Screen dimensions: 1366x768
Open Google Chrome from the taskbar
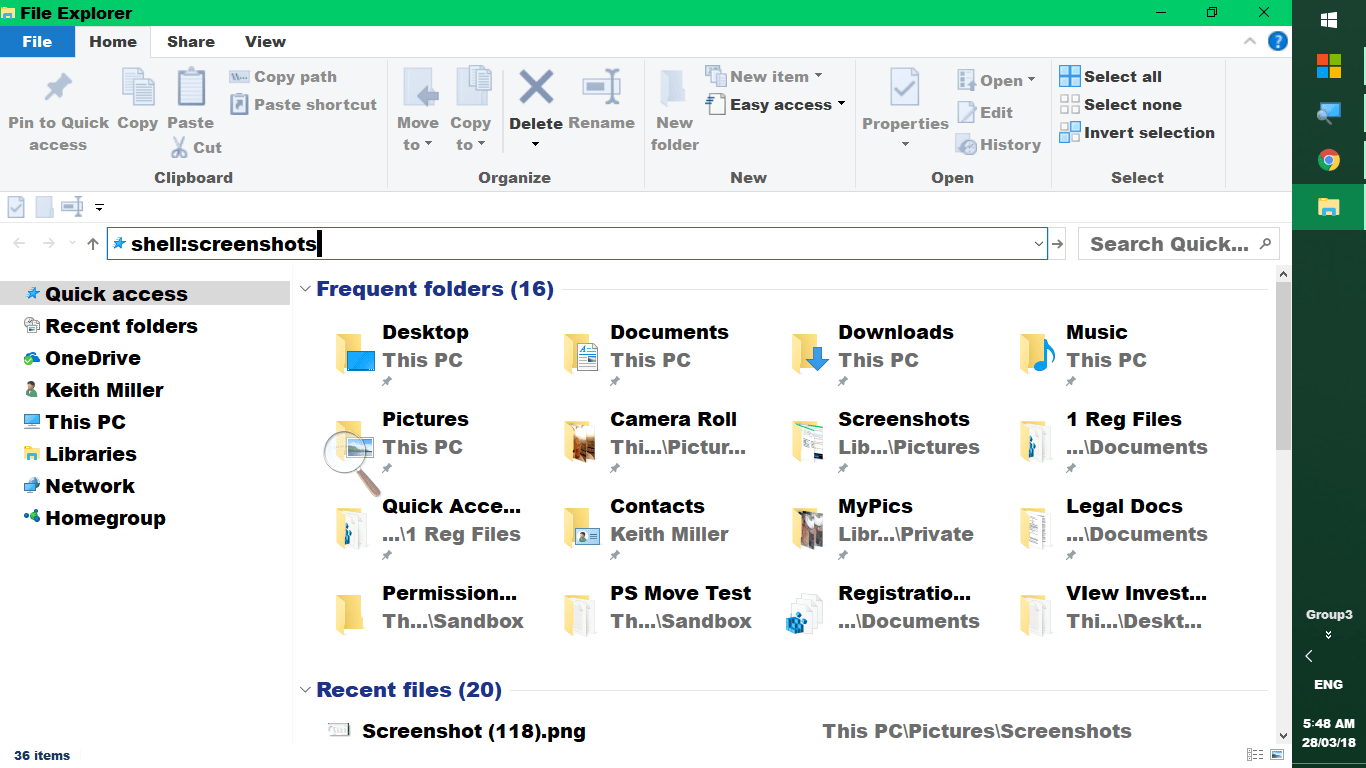pyautogui.click(x=1328, y=159)
